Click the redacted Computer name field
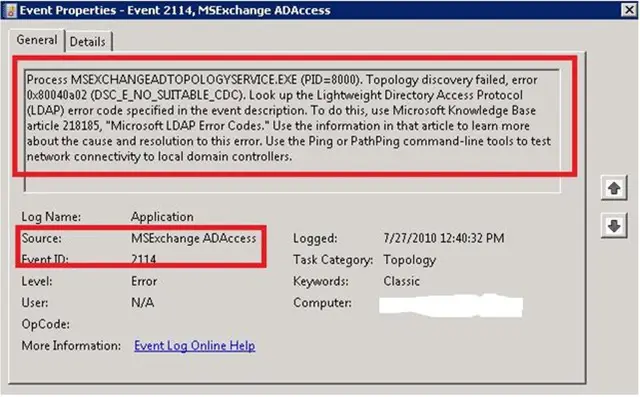Image resolution: width=640 pixels, height=397 pixels. (451, 305)
